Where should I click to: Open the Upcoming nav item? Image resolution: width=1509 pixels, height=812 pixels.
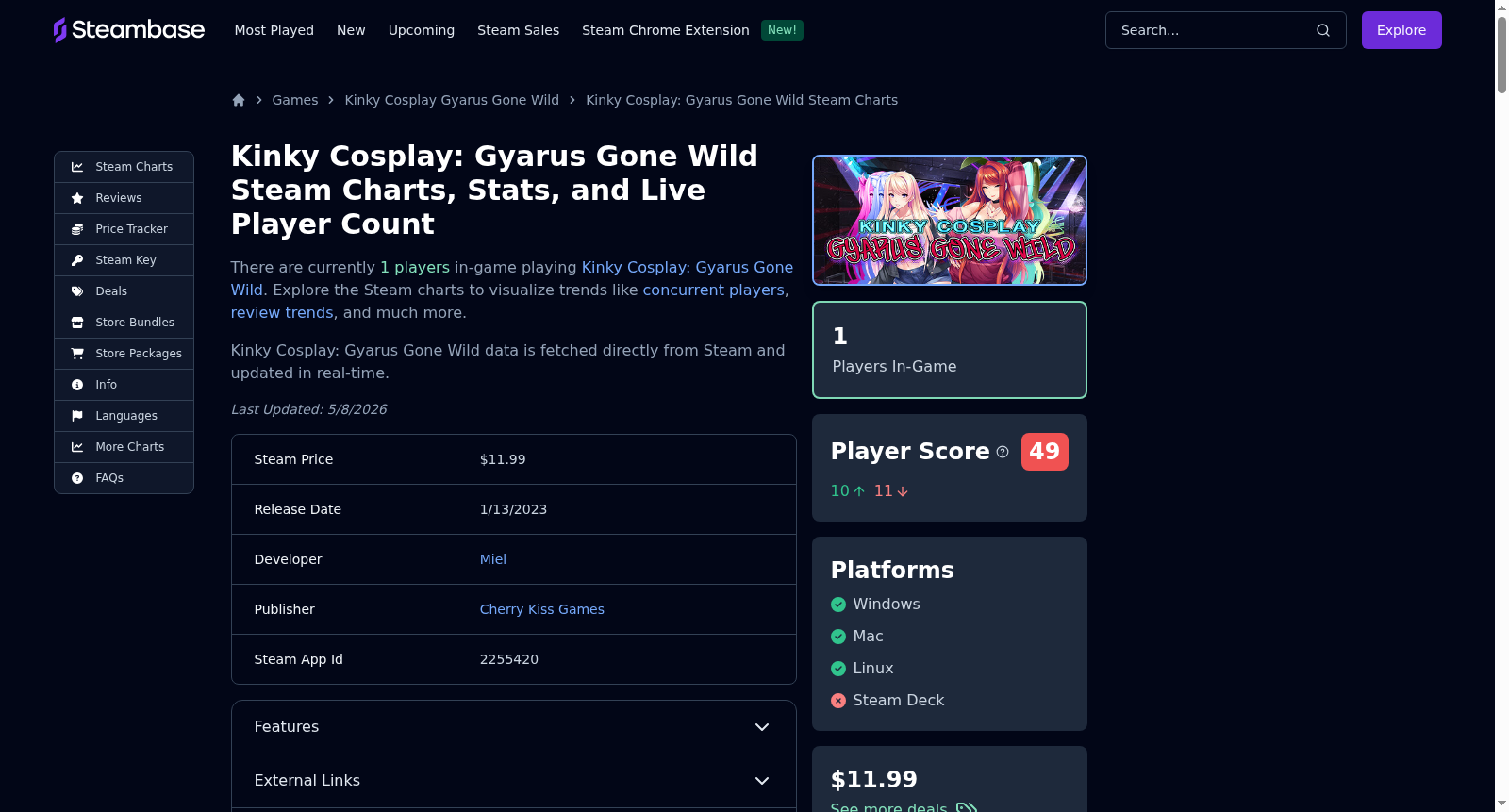pos(422,30)
